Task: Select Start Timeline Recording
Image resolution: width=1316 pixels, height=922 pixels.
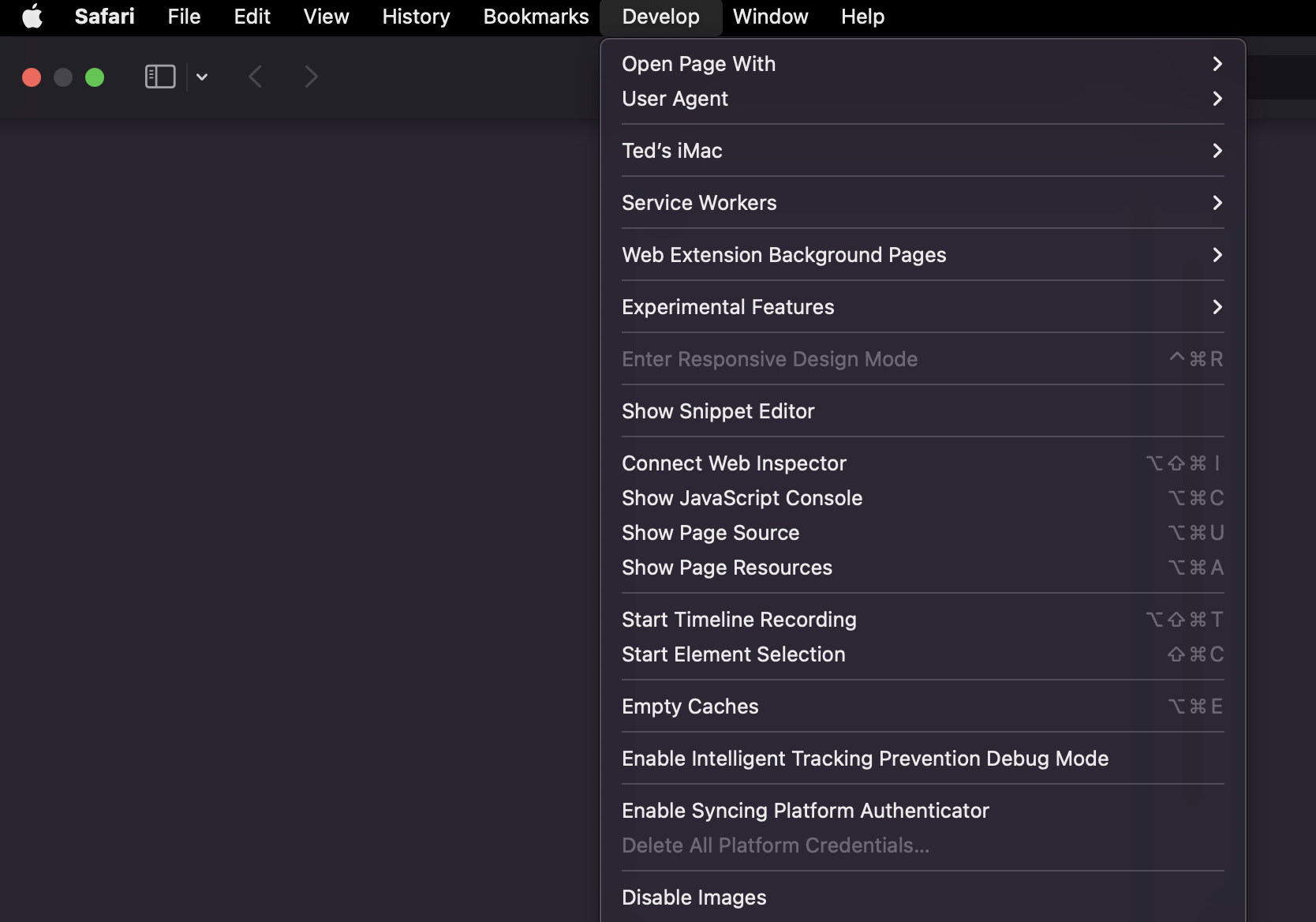Action: (x=922, y=620)
